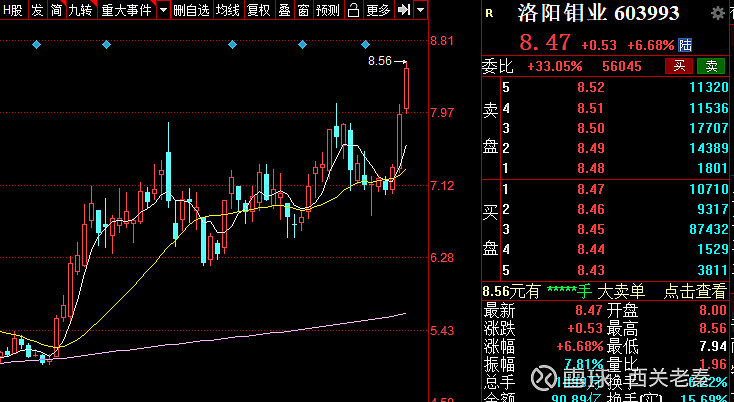Viewport: 734px width, 402px height.
Task: Click the 8.81 price axis label
Action: click(x=442, y=41)
